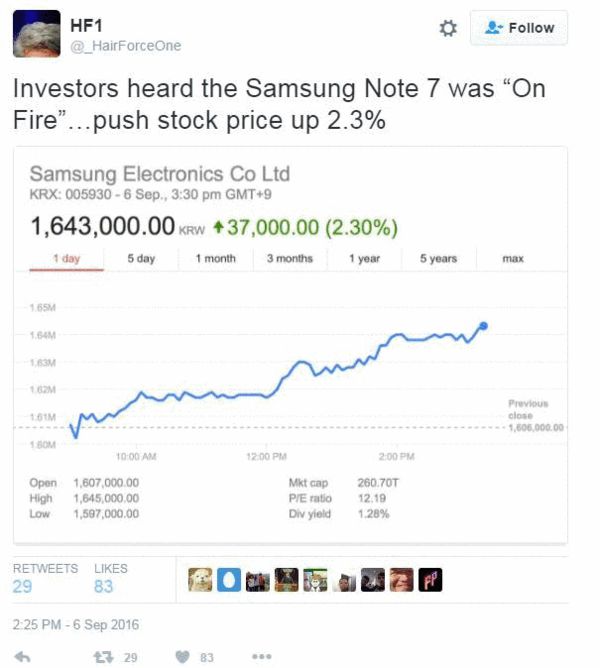Select the 1 year chart range
The height and width of the screenshot is (668, 600).
point(364,258)
